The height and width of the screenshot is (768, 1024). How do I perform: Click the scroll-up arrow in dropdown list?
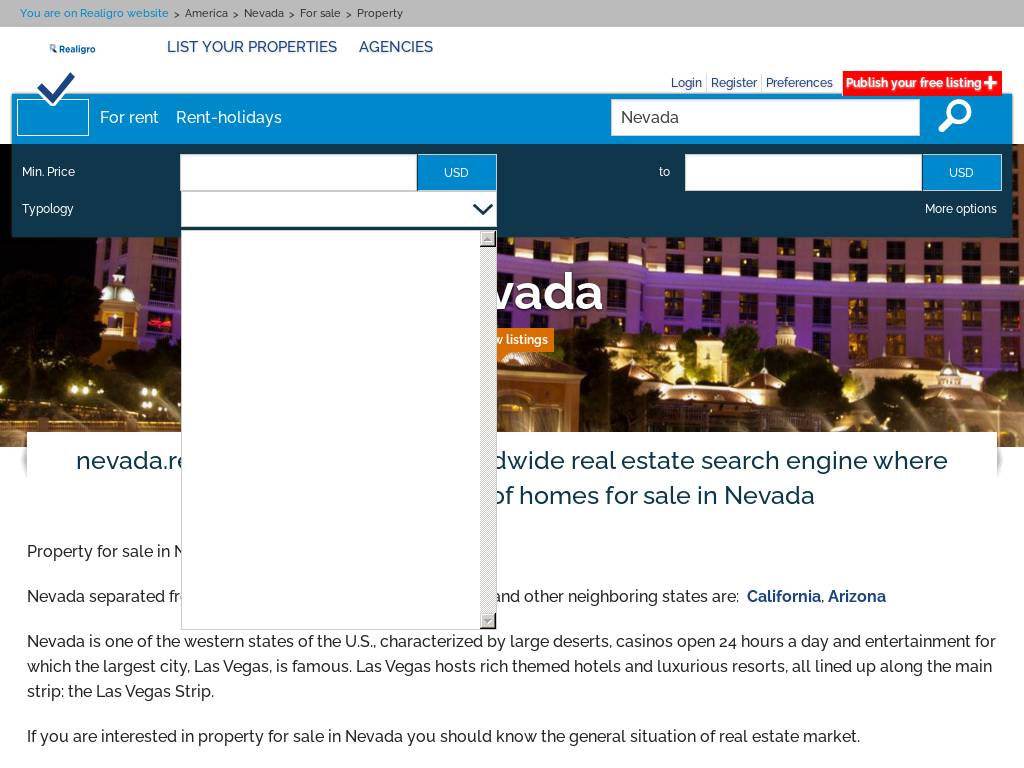click(488, 239)
